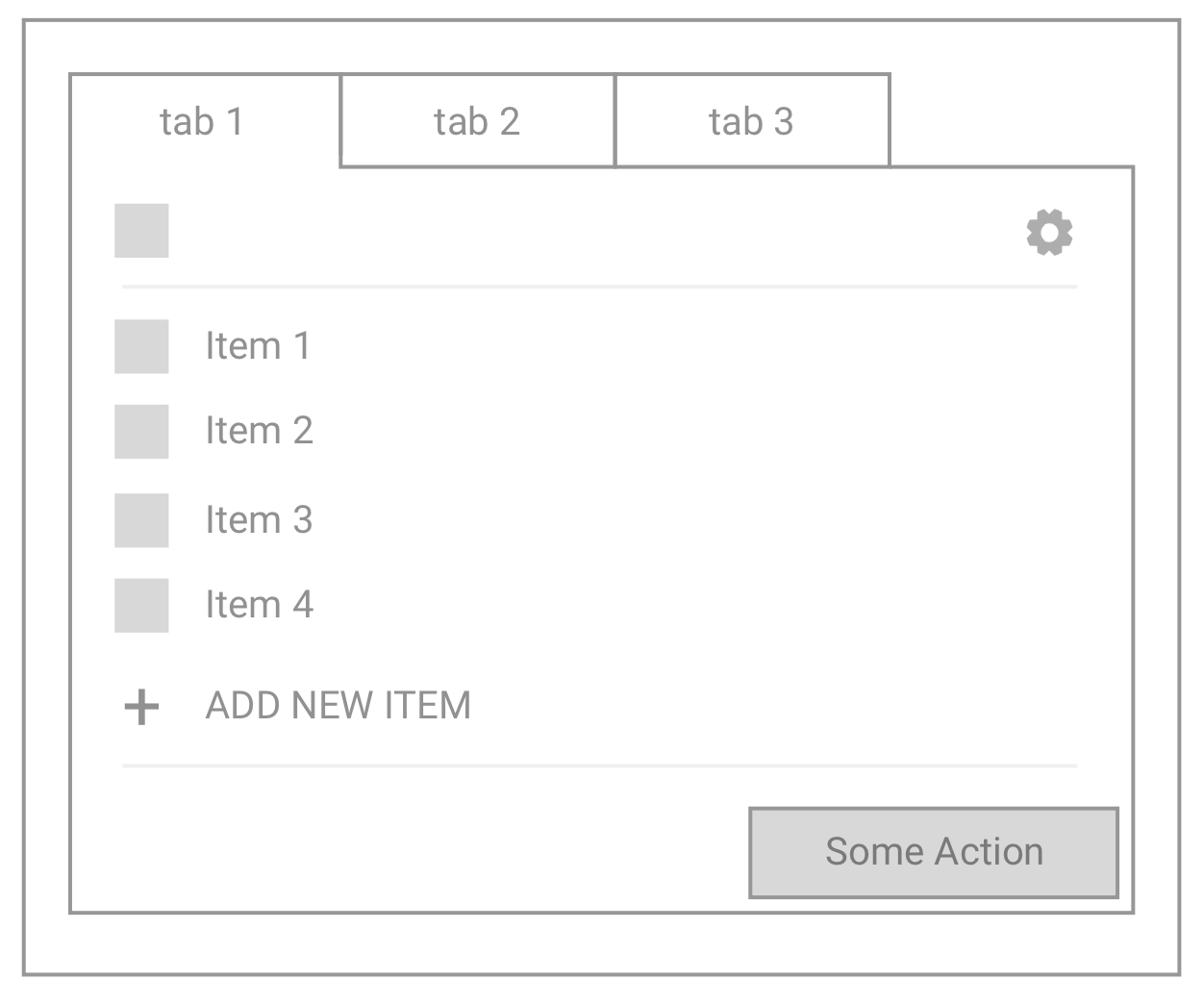Open tab 2
Viewport: 1204px width, 1004px height.
click(x=477, y=122)
